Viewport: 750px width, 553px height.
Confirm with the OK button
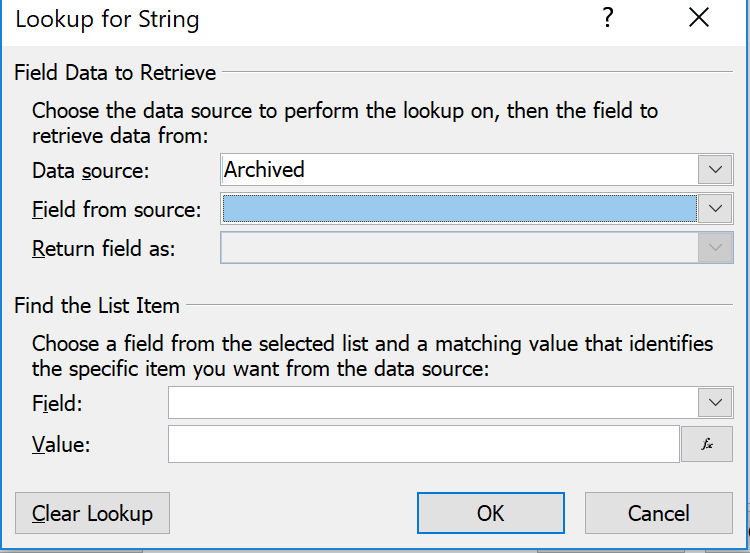pos(491,513)
